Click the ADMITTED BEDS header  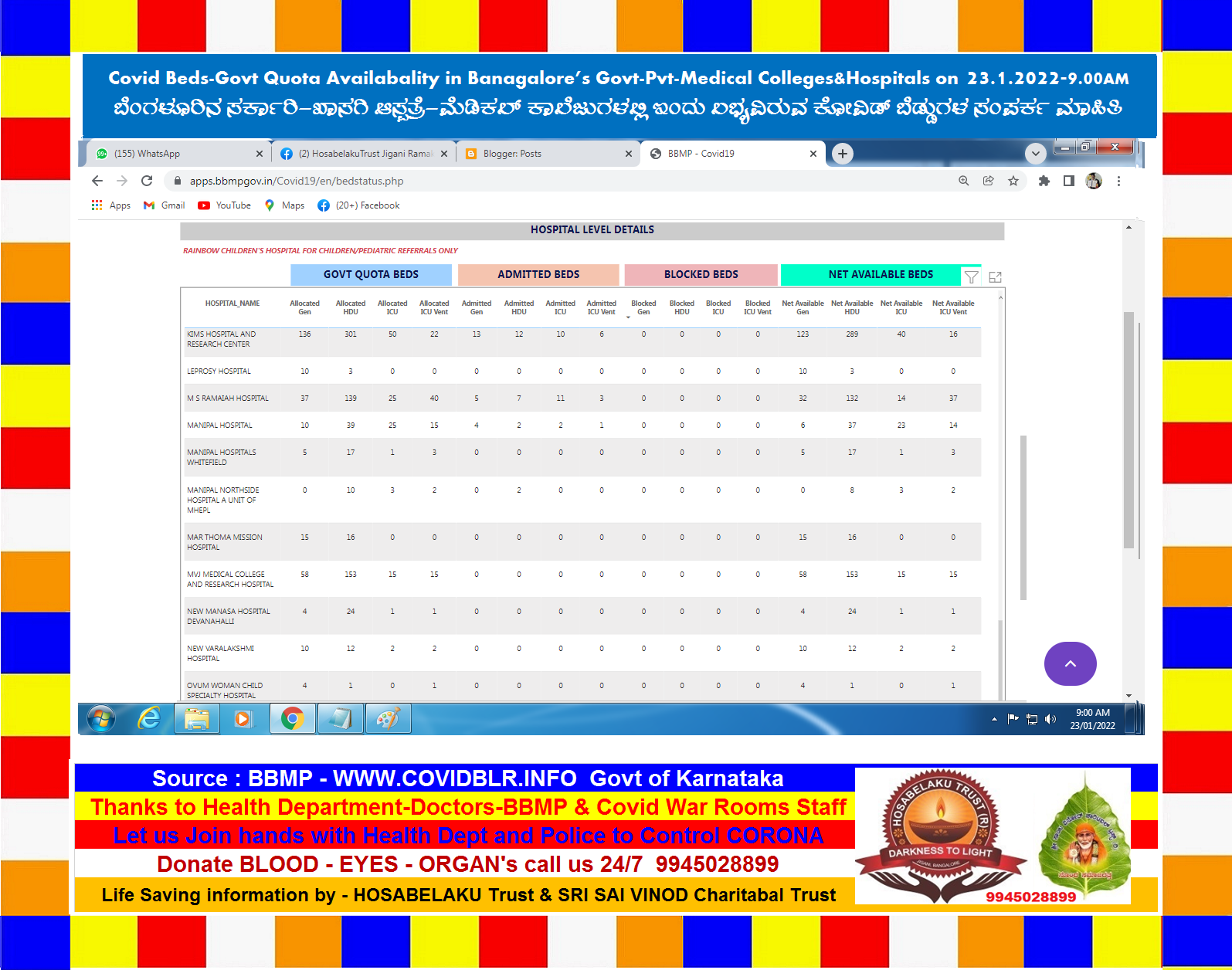point(538,274)
